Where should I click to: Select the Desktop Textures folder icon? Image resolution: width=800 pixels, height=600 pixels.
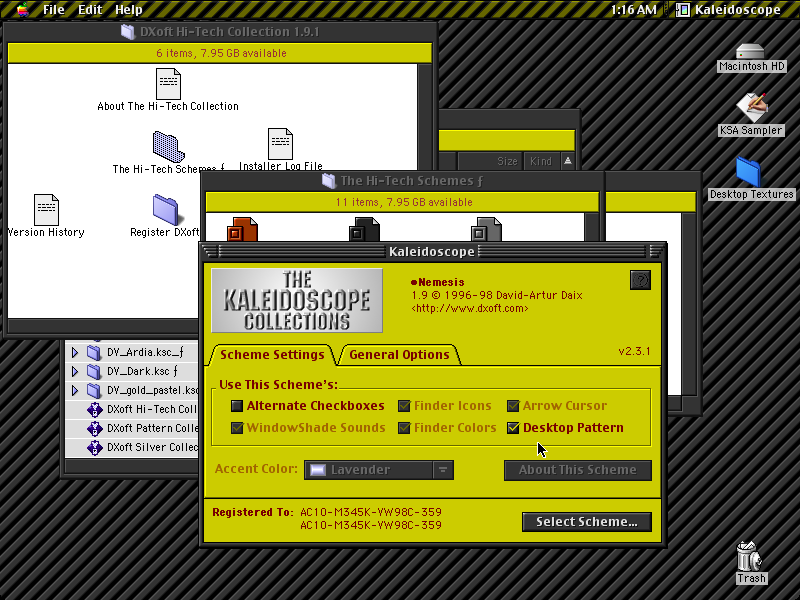click(748, 171)
